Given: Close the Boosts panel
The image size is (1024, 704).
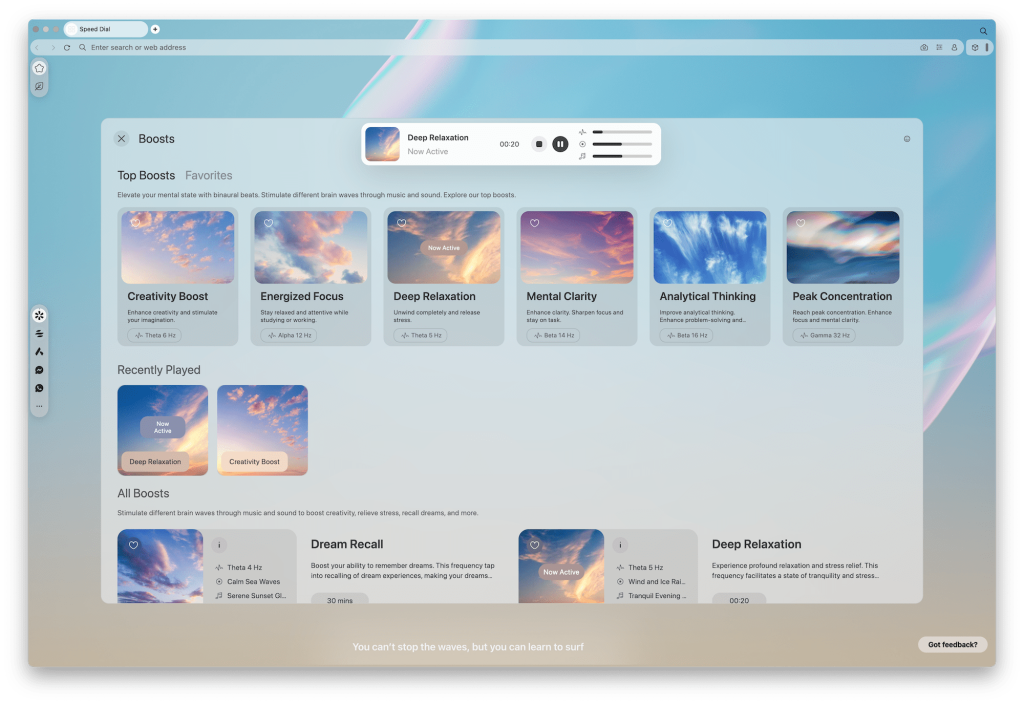Looking at the screenshot, I should [x=121, y=139].
